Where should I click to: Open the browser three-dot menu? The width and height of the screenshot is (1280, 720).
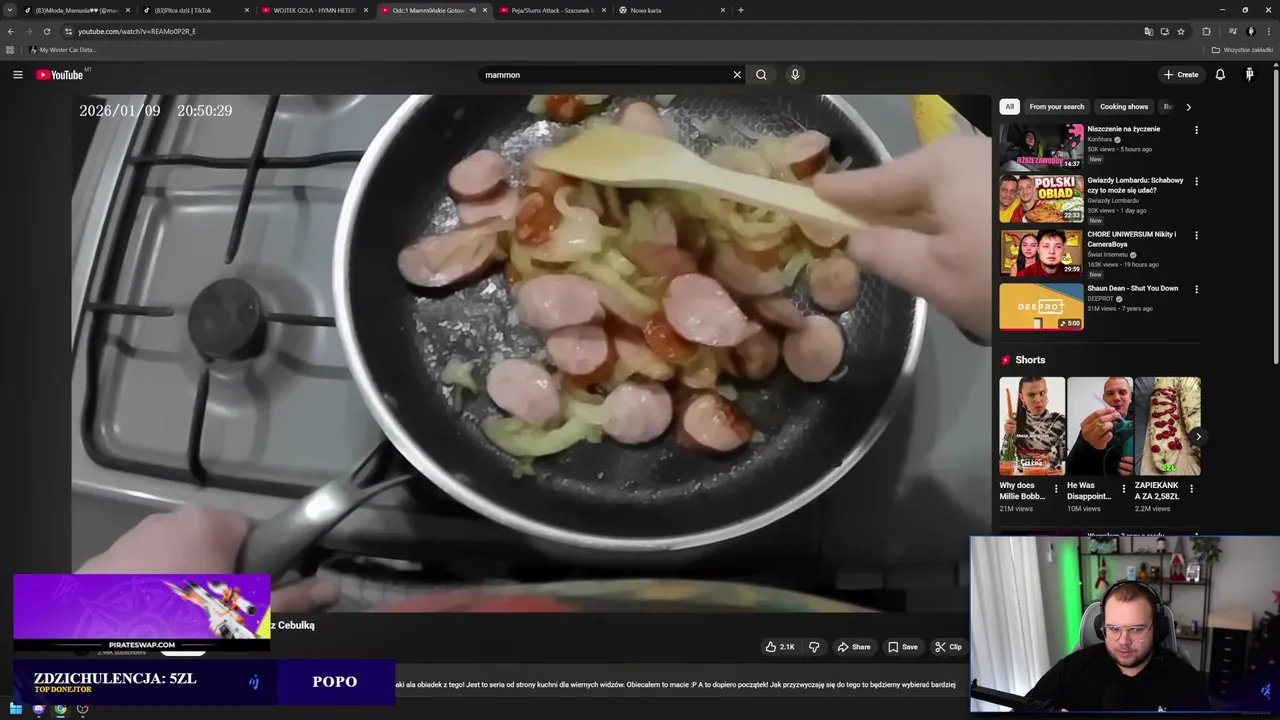pos(1267,31)
